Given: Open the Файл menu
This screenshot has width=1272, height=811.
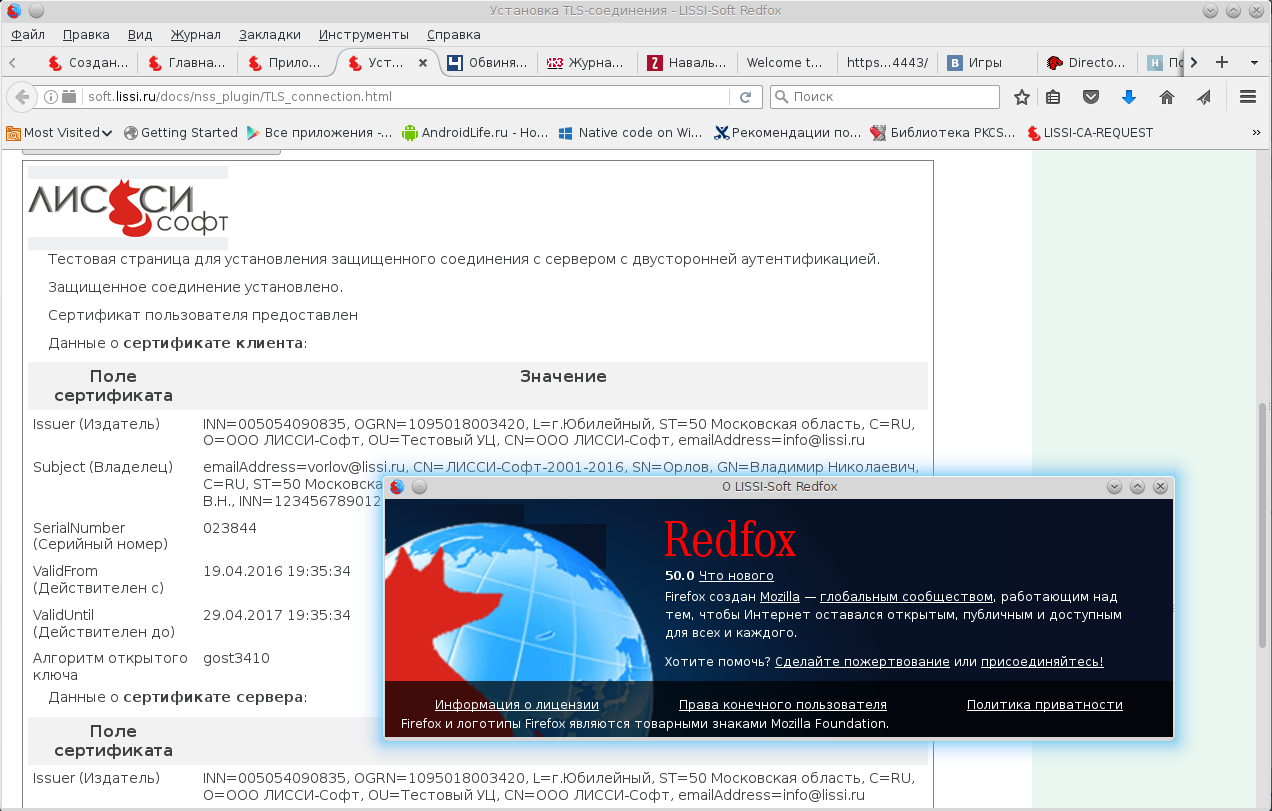Looking at the screenshot, I should pos(28,34).
